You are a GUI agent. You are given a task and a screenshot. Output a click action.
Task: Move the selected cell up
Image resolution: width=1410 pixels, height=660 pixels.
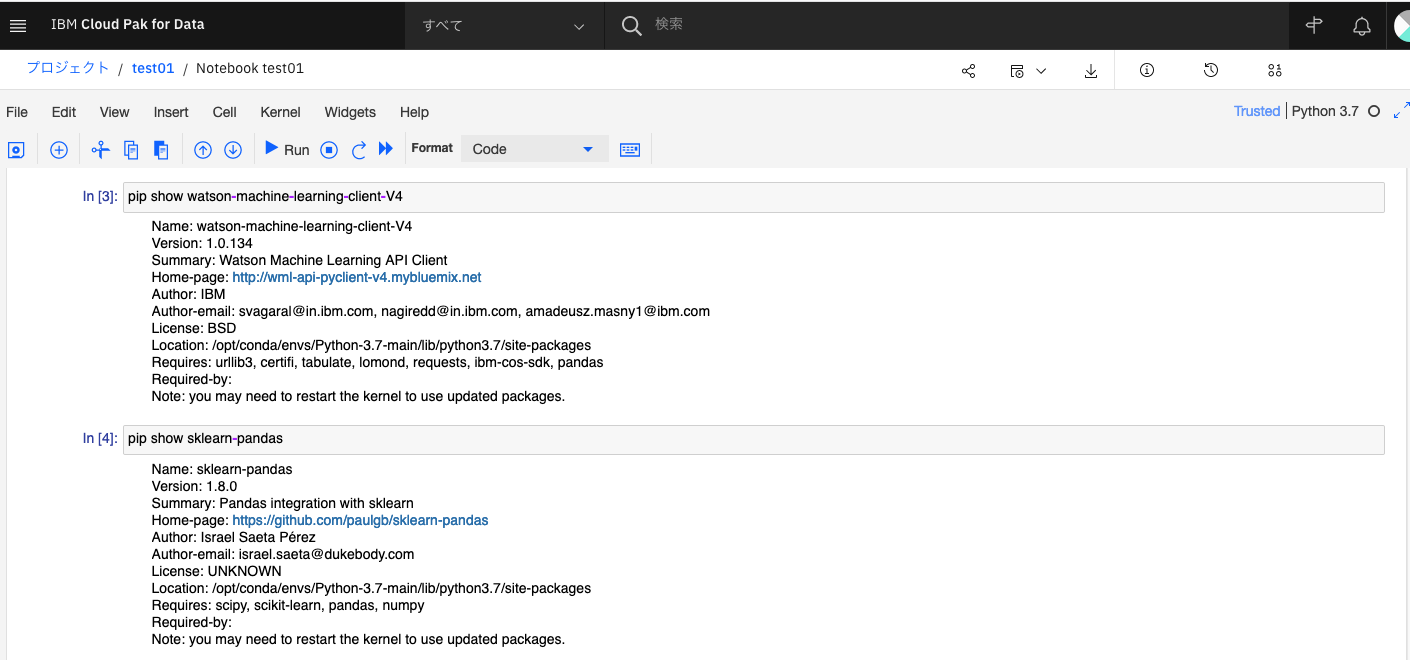(x=203, y=150)
